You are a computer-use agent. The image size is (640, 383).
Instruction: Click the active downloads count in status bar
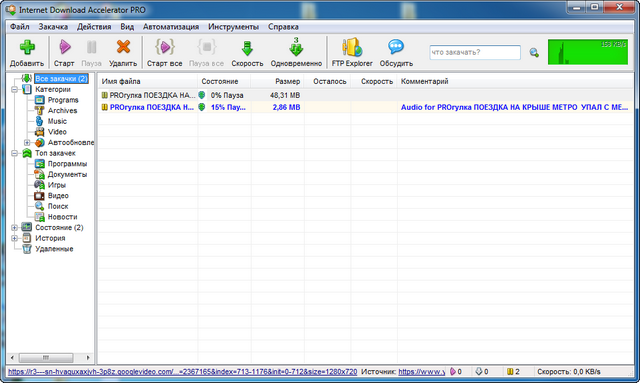coord(456,372)
